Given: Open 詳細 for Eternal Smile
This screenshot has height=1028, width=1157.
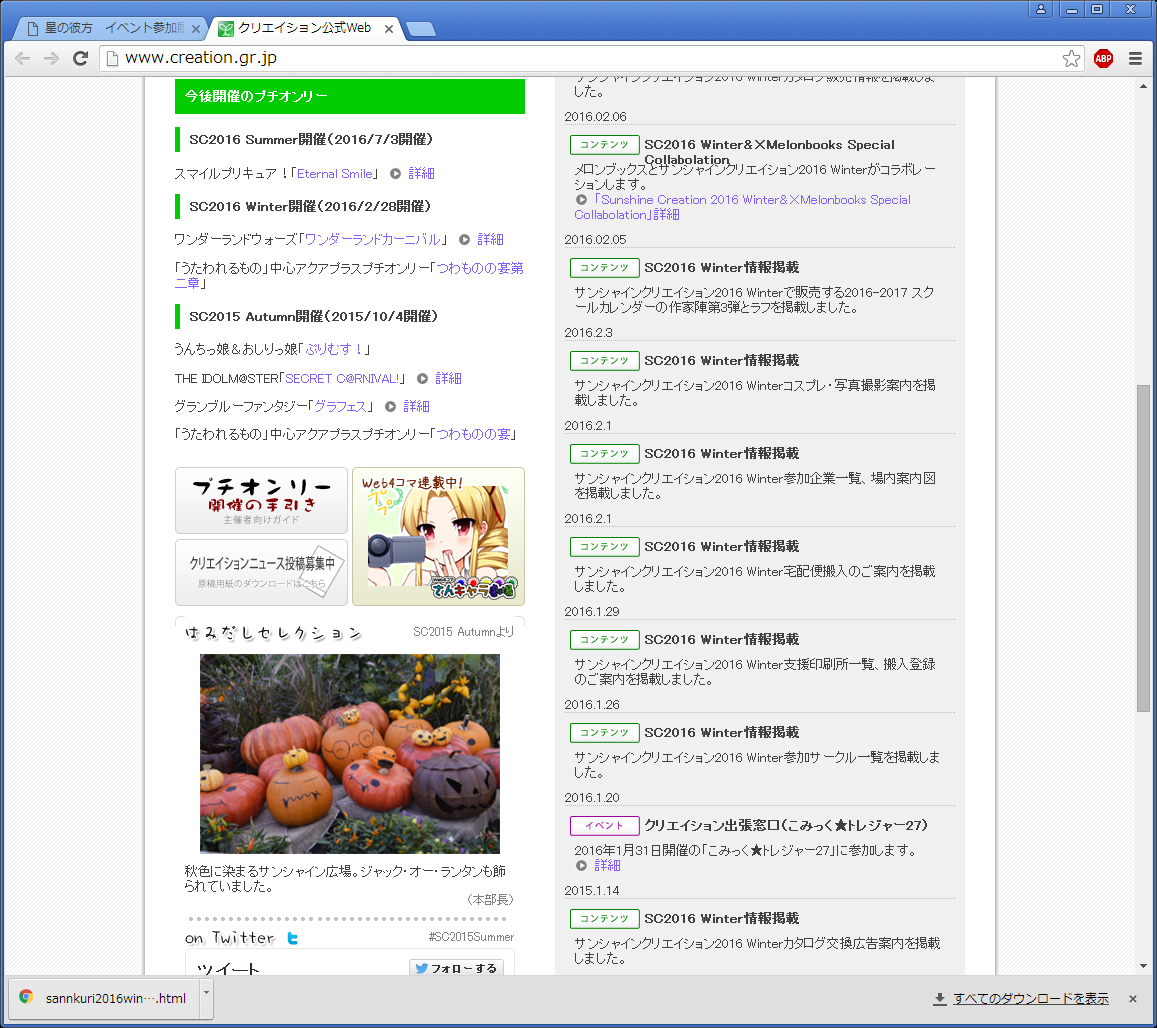Looking at the screenshot, I should tap(421, 173).
